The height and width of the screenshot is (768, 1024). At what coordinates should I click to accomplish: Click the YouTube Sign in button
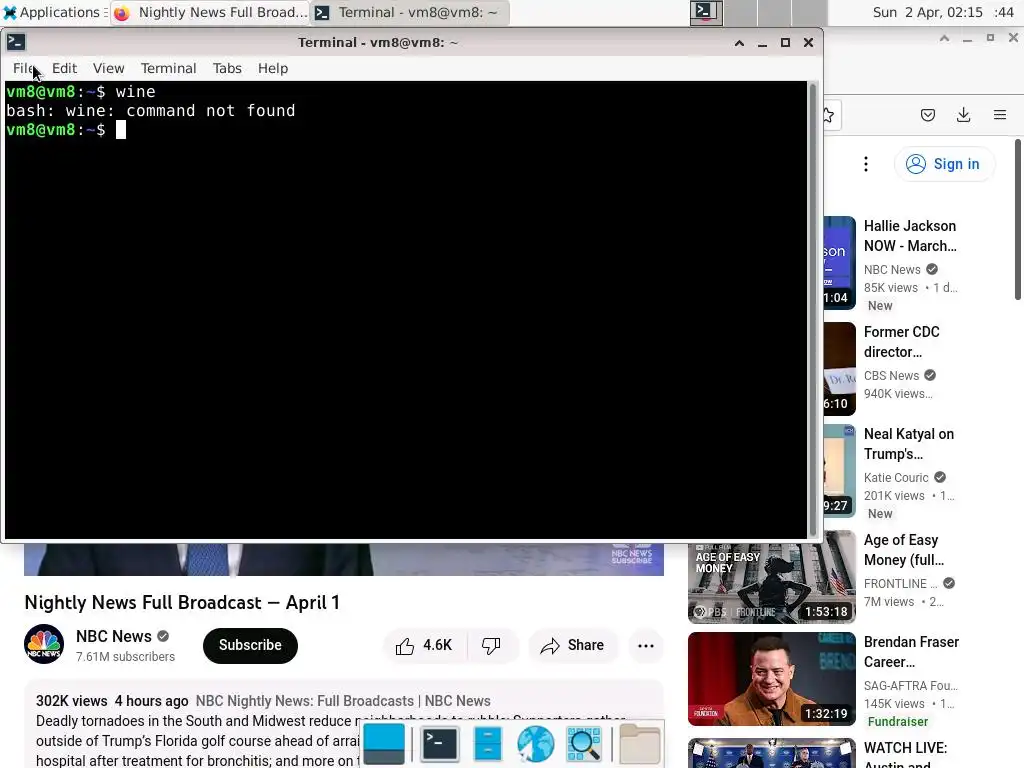(x=944, y=164)
